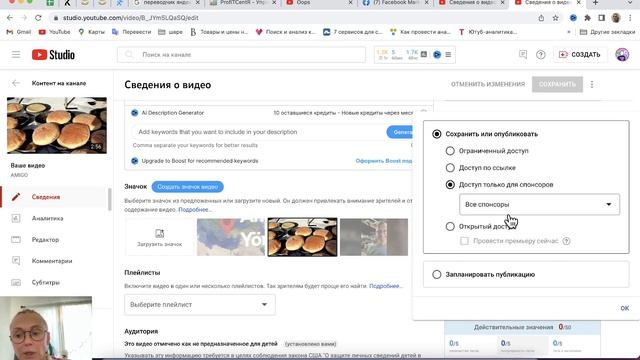The width and height of the screenshot is (640, 360).
Task: Click the upload icon in Загрузить значок
Action: (160, 233)
